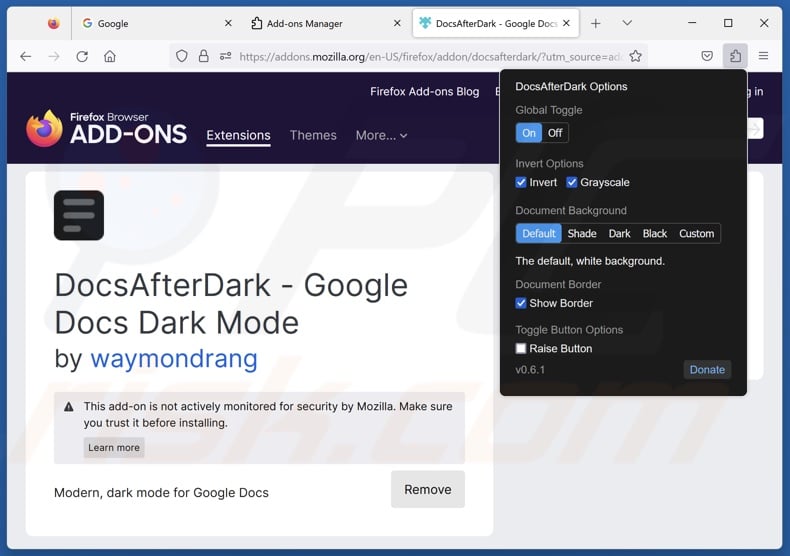The width and height of the screenshot is (790, 556).
Task: Set Global Toggle to On
Action: click(529, 133)
